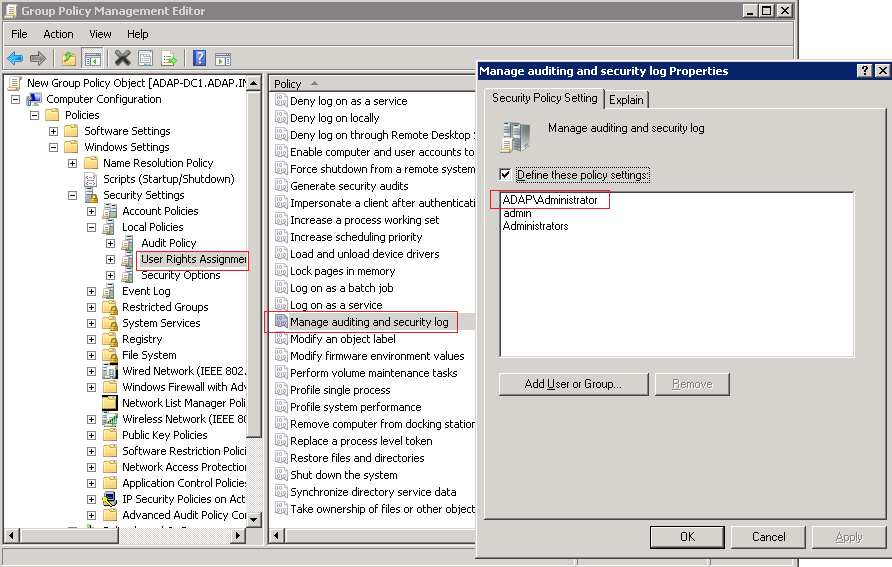Click the Scripts (Startup/Shutdown) icon
Image resolution: width=892 pixels, height=567 pixels.
pyautogui.click(x=91, y=179)
